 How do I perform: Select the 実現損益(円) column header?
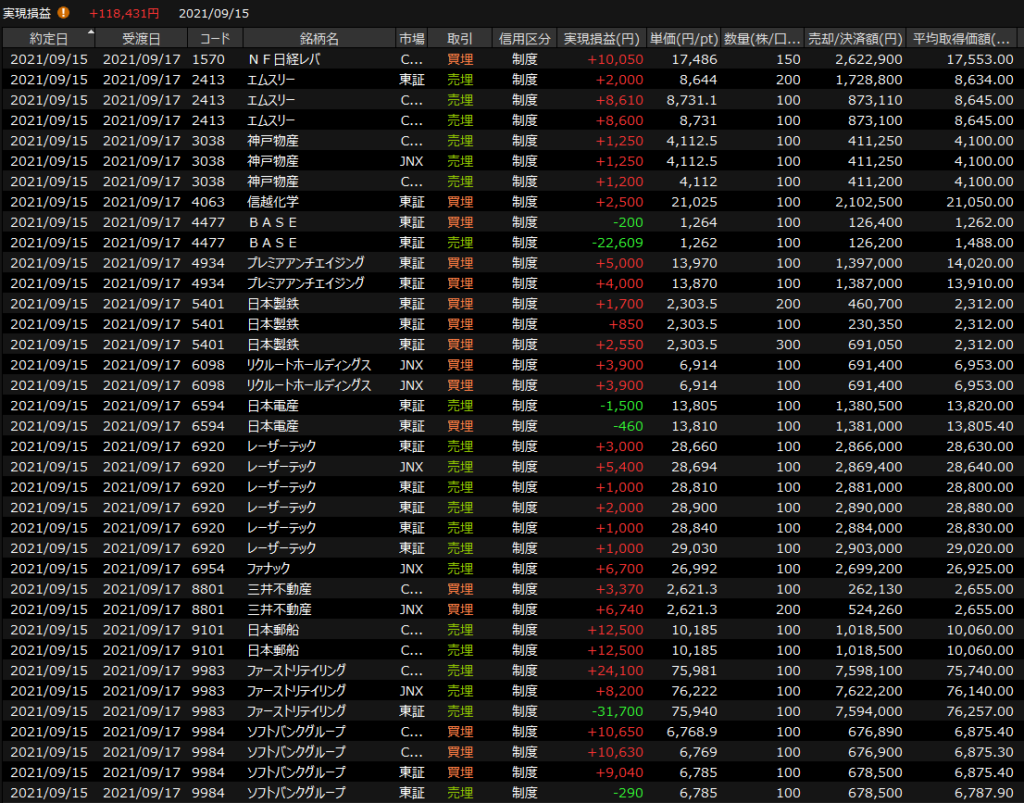pos(601,39)
